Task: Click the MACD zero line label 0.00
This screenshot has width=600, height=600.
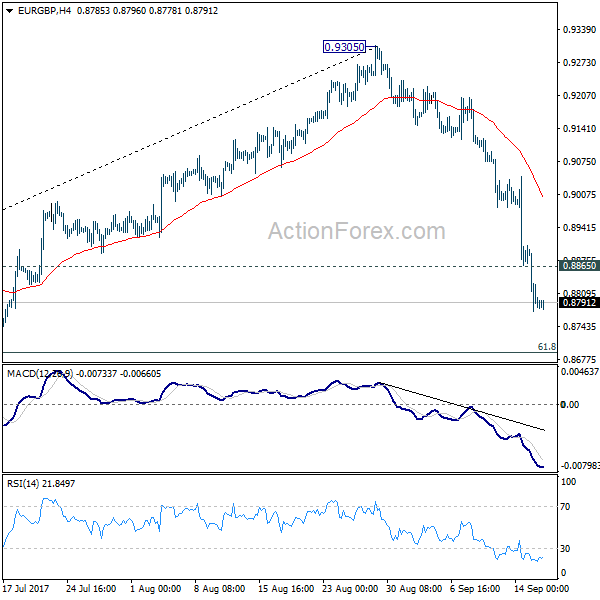Action: click(570, 404)
